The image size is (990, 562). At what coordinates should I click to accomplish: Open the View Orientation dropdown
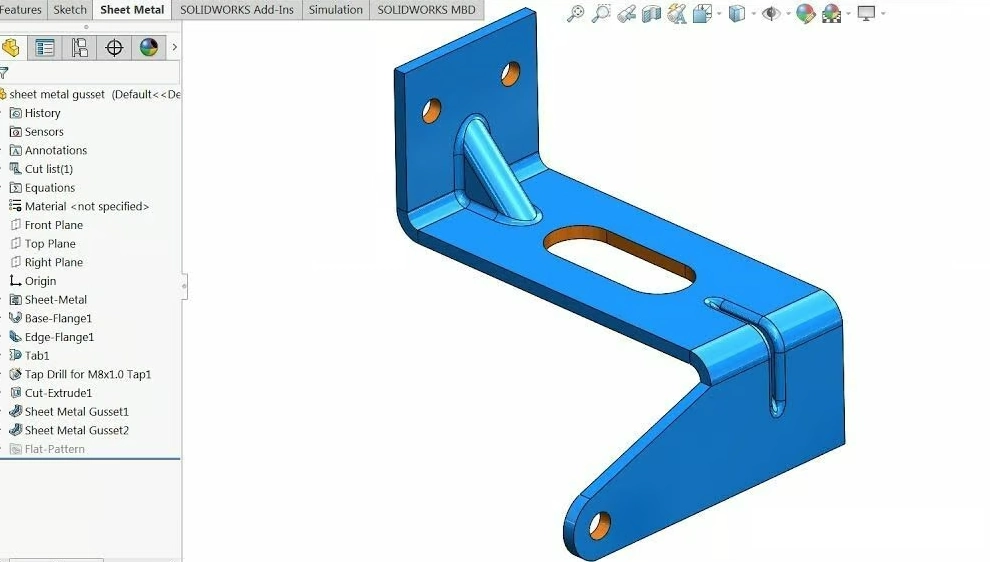click(704, 14)
